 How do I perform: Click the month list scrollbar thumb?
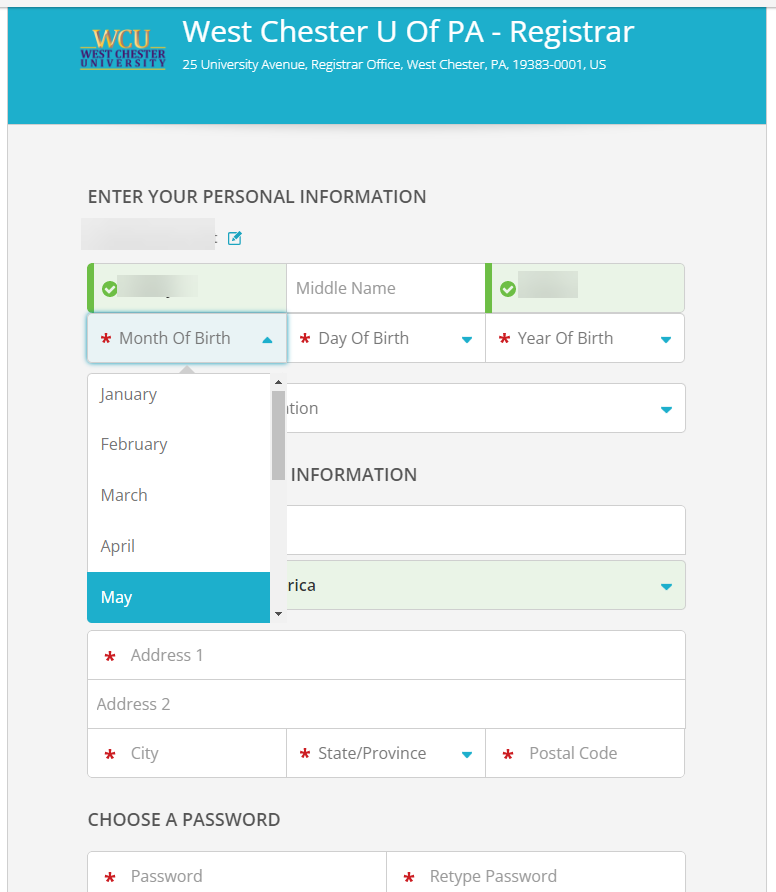click(x=278, y=435)
